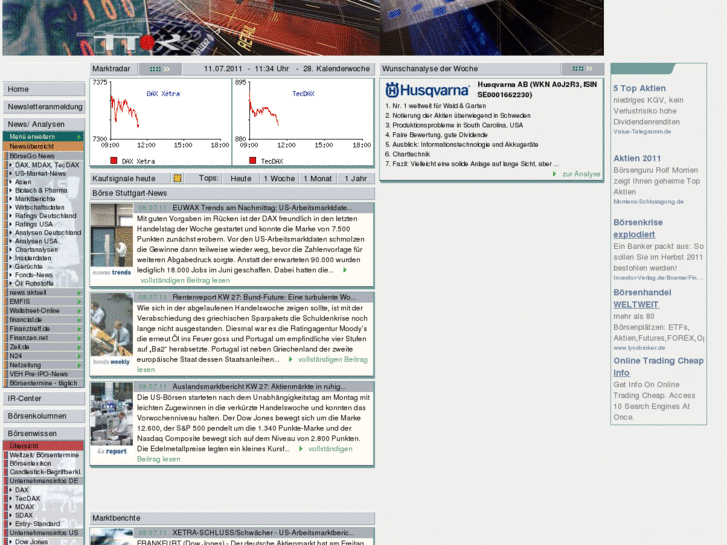Click zur Analyse link
727x545 pixels.
click(581, 174)
